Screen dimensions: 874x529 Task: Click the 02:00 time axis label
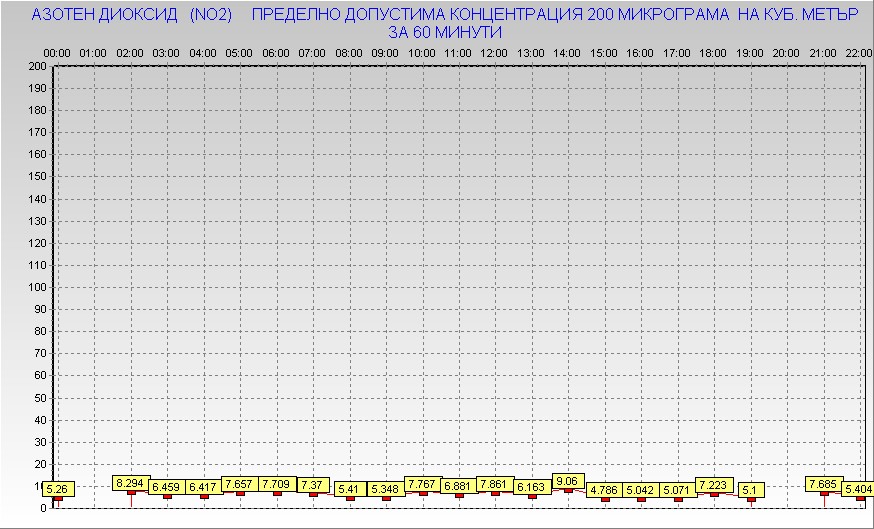point(130,54)
